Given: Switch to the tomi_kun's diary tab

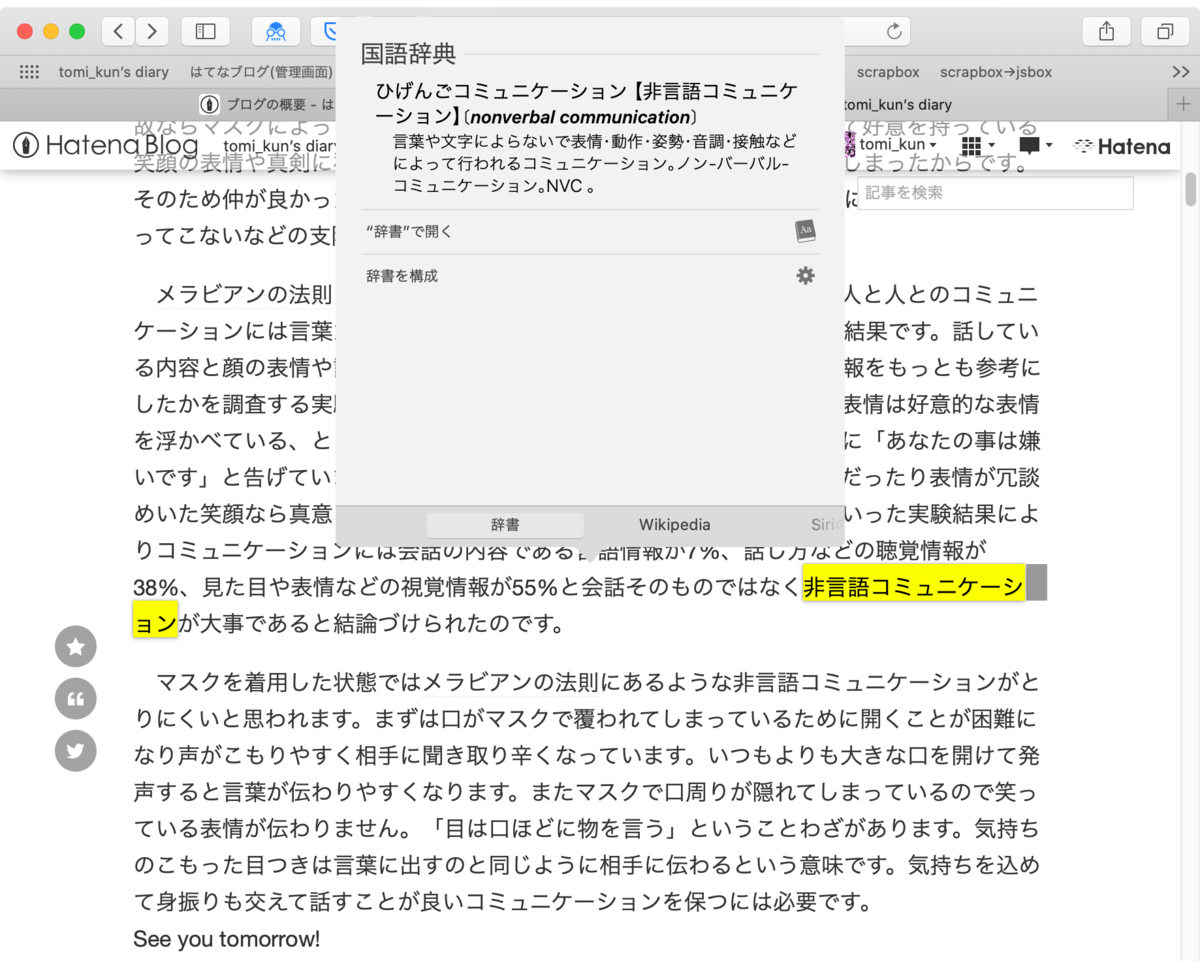Looking at the screenshot, I should pyautogui.click(x=897, y=104).
